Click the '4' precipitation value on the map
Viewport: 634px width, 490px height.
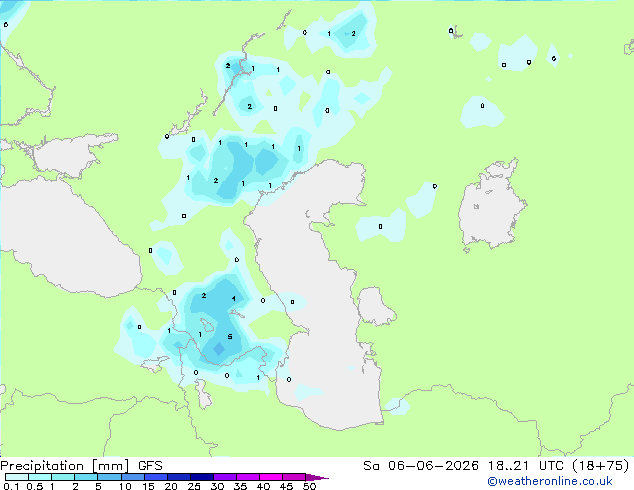tap(234, 298)
